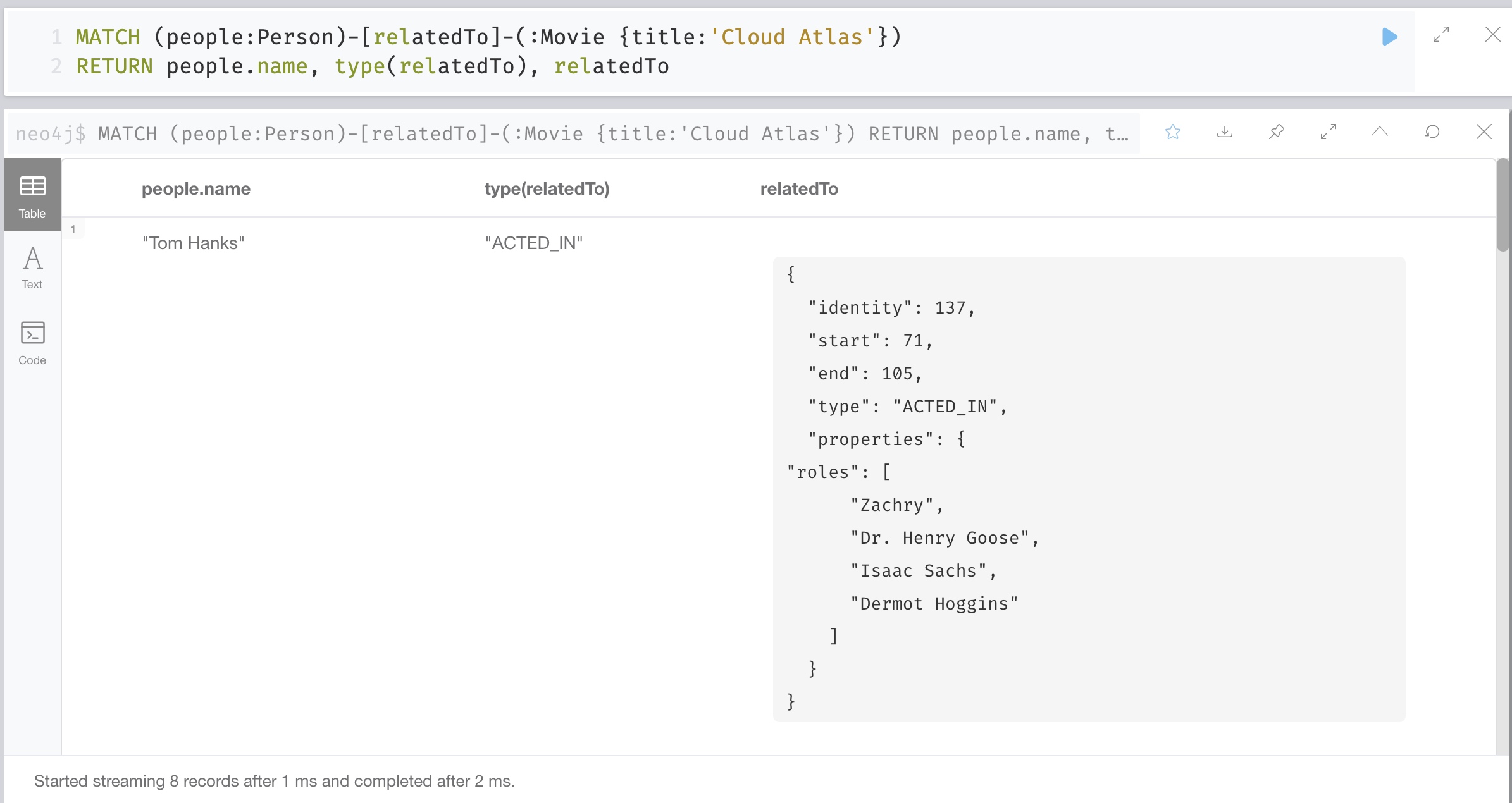Save query as favorite with star icon
Viewport: 1512px width, 803px height.
pos(1173,132)
